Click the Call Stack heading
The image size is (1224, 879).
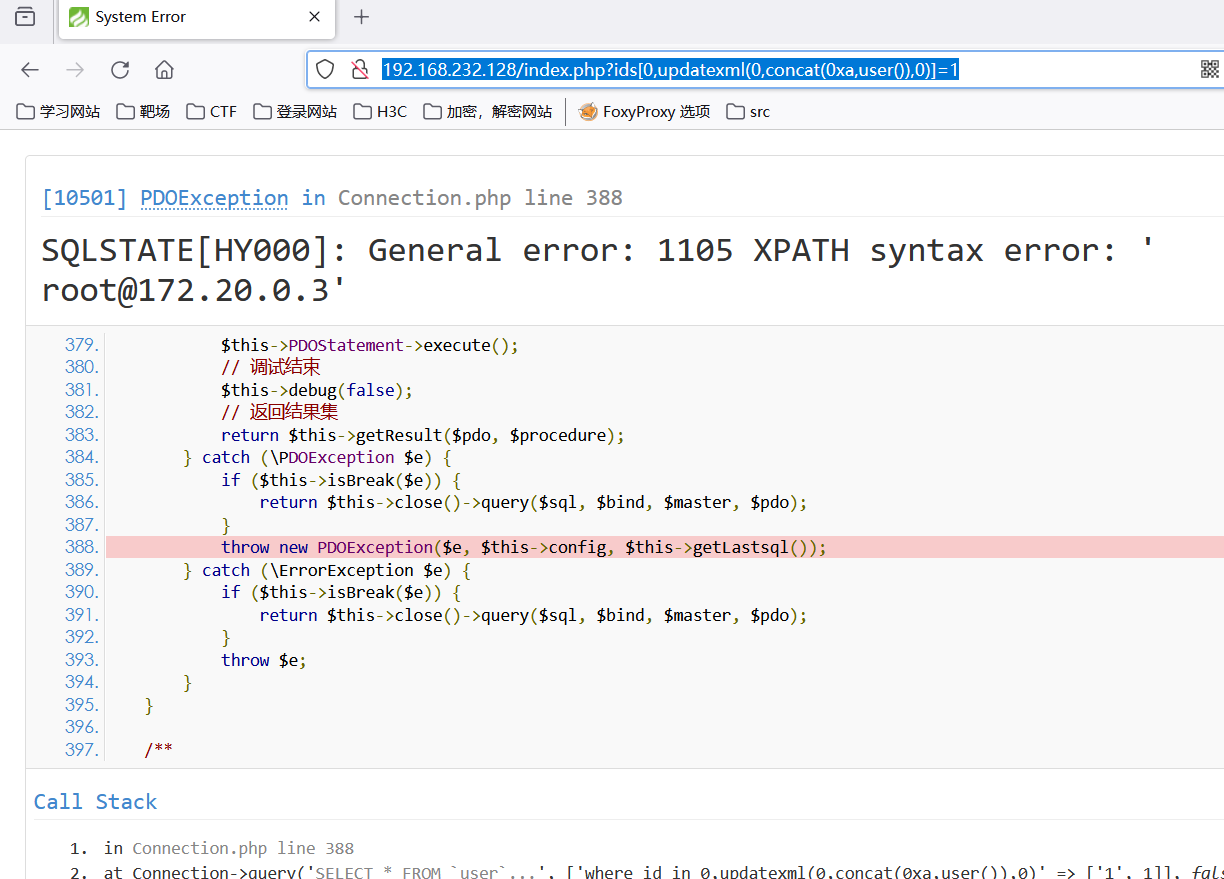[95, 802]
